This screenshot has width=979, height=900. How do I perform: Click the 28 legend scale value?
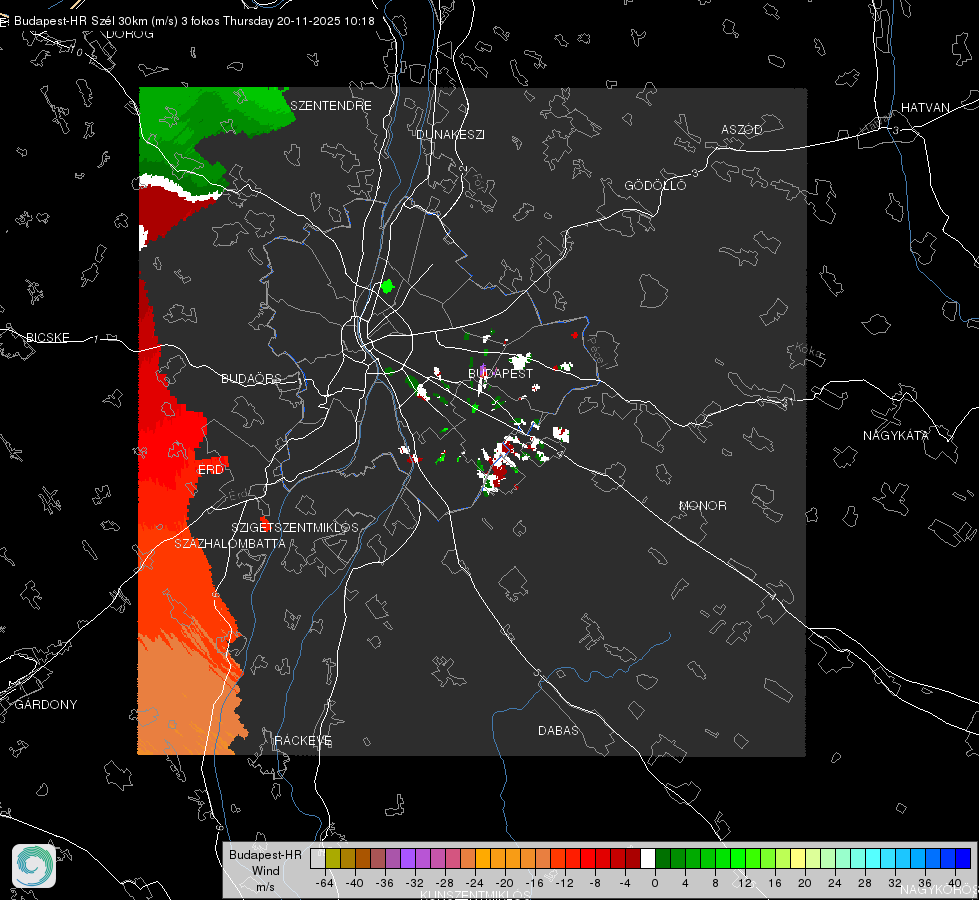[x=865, y=883]
